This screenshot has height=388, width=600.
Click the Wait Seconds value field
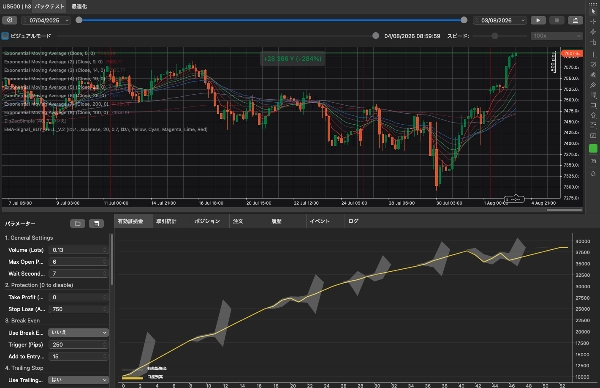click(78, 274)
